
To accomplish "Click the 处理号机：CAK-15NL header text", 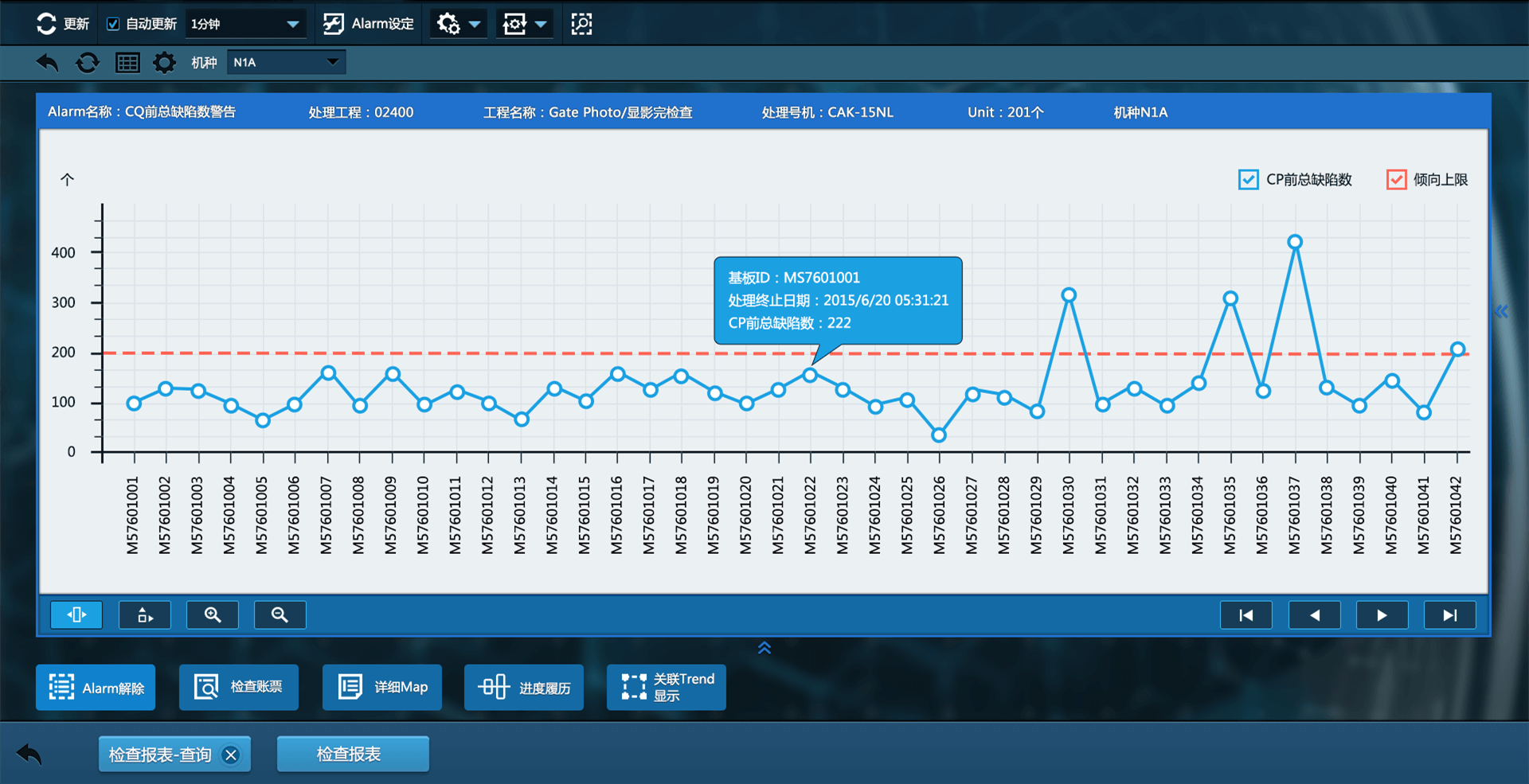I will click(827, 112).
